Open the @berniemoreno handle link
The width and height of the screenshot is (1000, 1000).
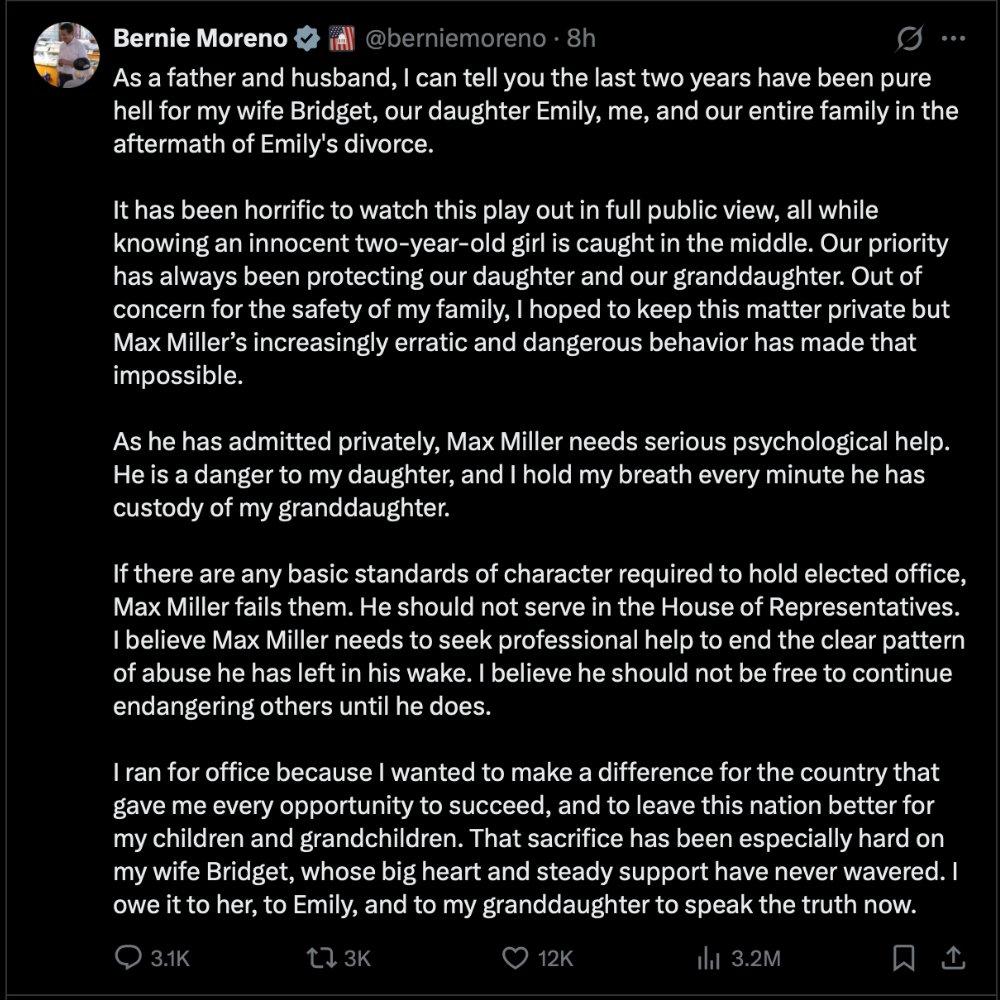coord(455,39)
